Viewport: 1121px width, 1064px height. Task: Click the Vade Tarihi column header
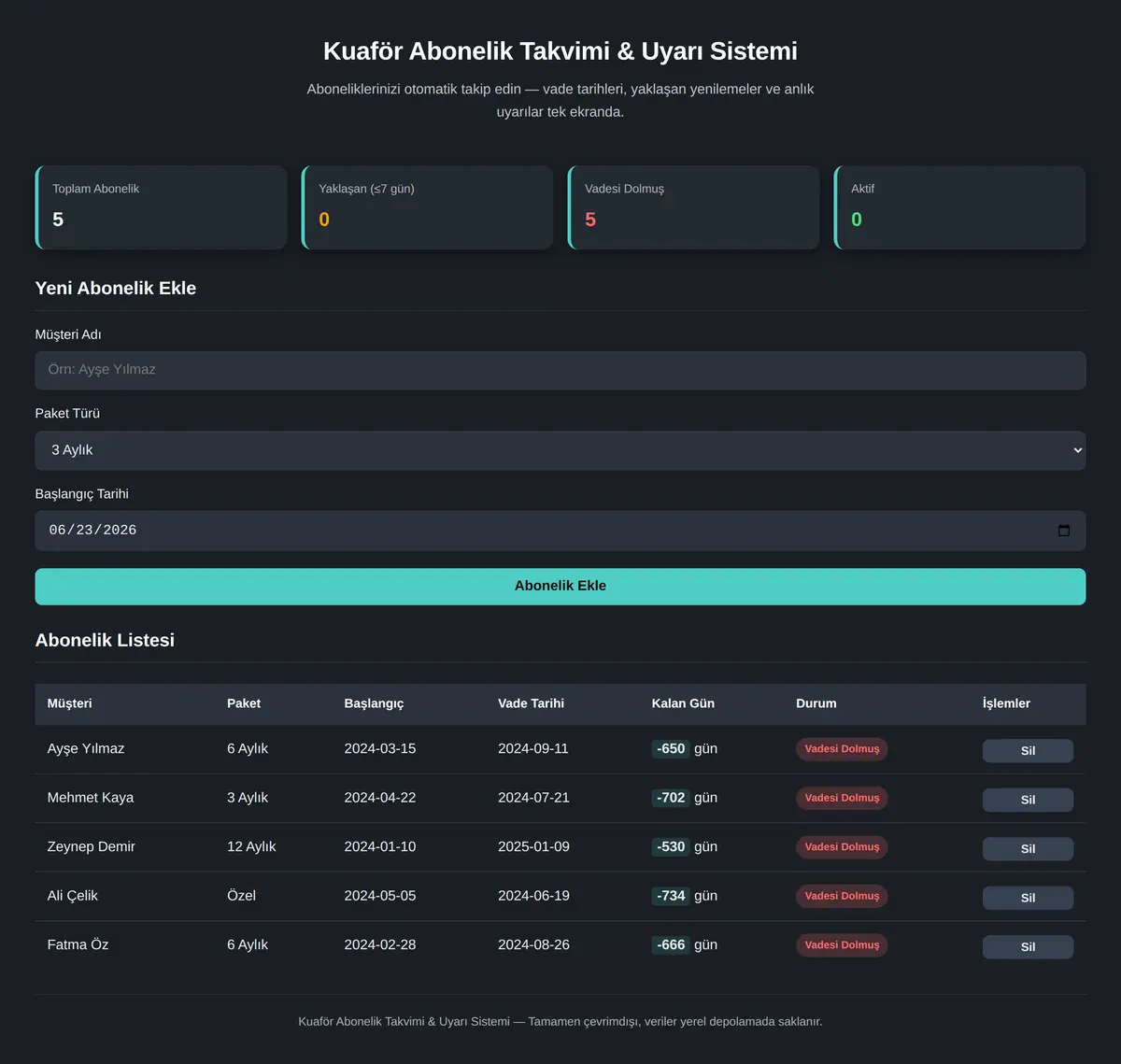click(531, 703)
